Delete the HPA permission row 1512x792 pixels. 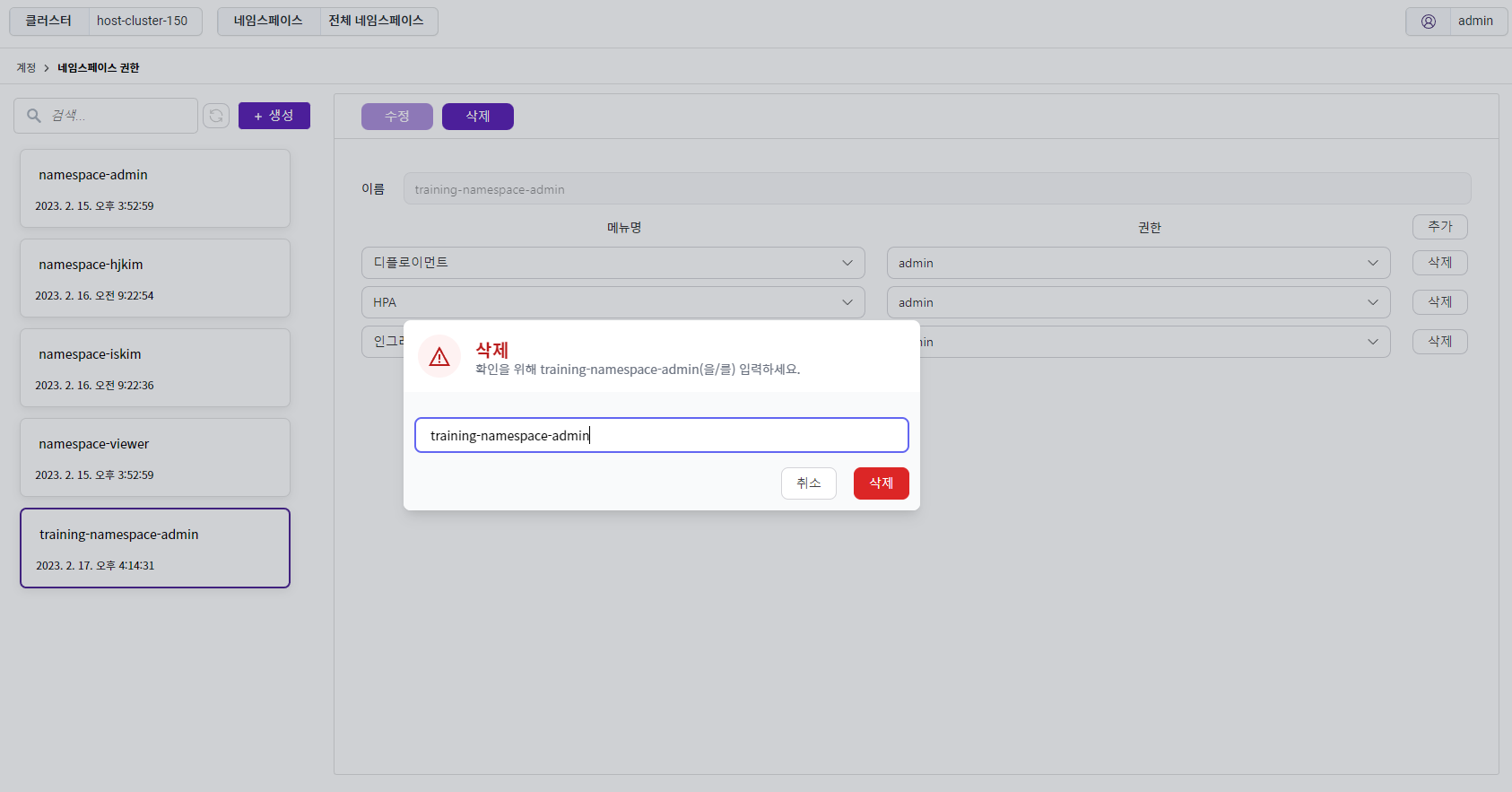(x=1440, y=302)
